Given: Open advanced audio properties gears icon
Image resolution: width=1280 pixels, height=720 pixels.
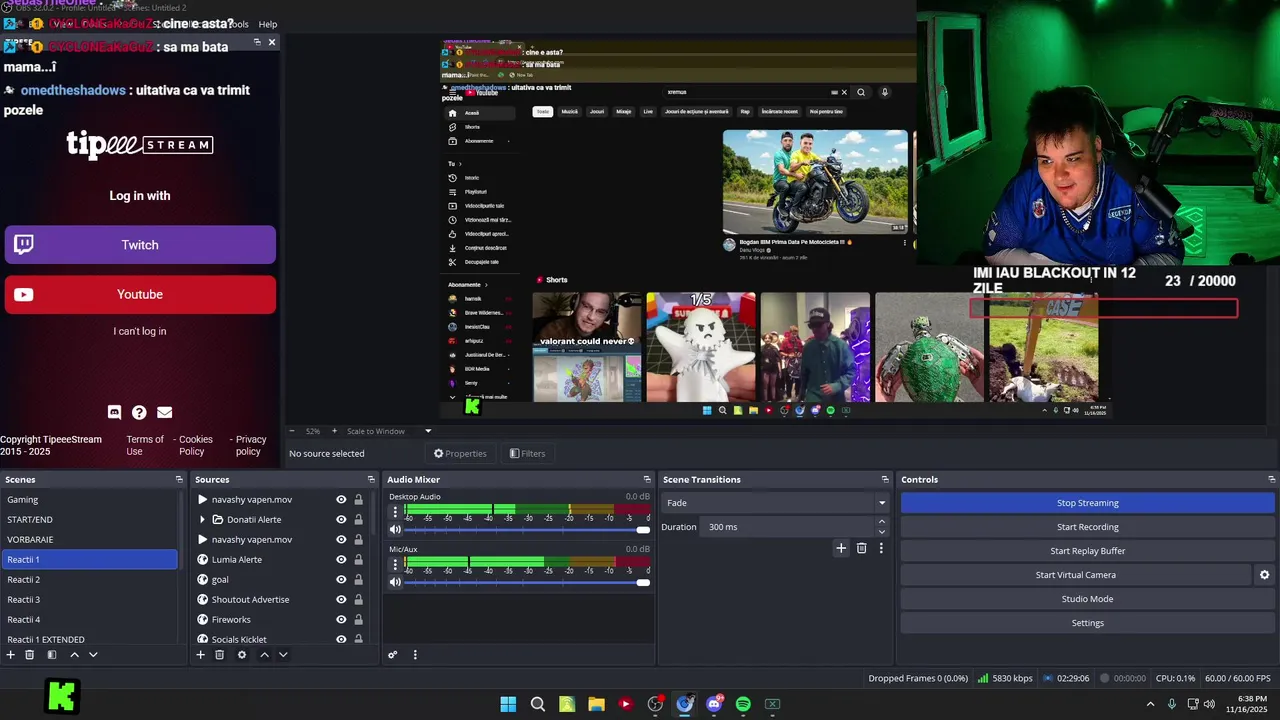Looking at the screenshot, I should point(393,655).
